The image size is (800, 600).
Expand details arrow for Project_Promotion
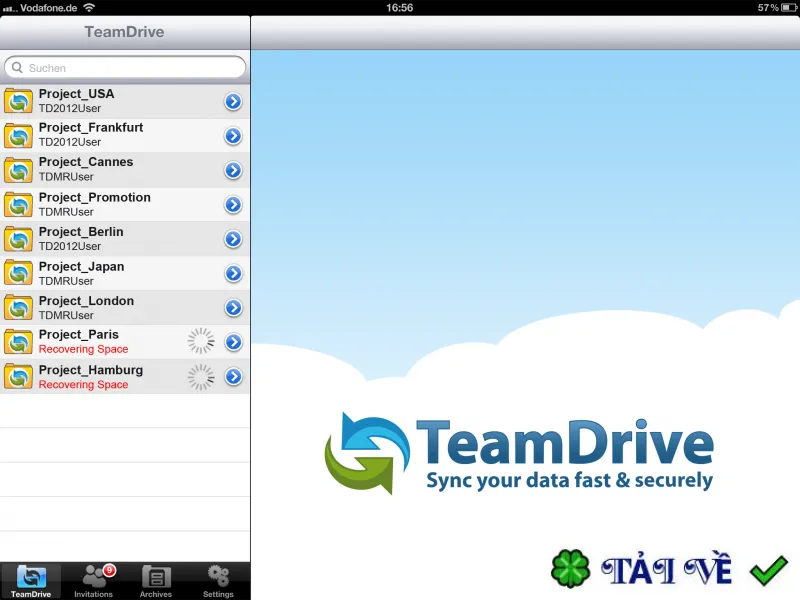[x=233, y=205]
